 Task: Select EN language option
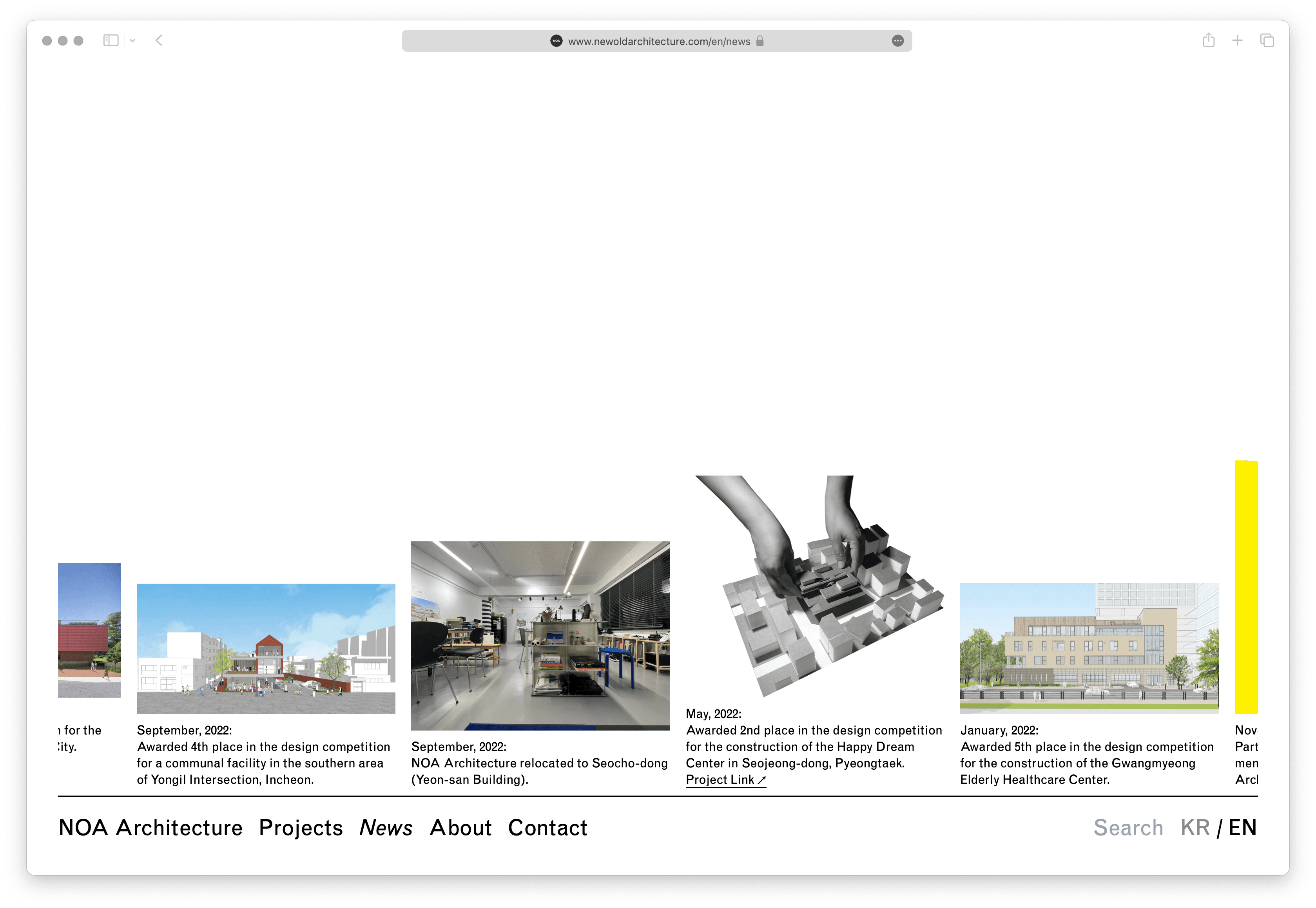click(1243, 828)
